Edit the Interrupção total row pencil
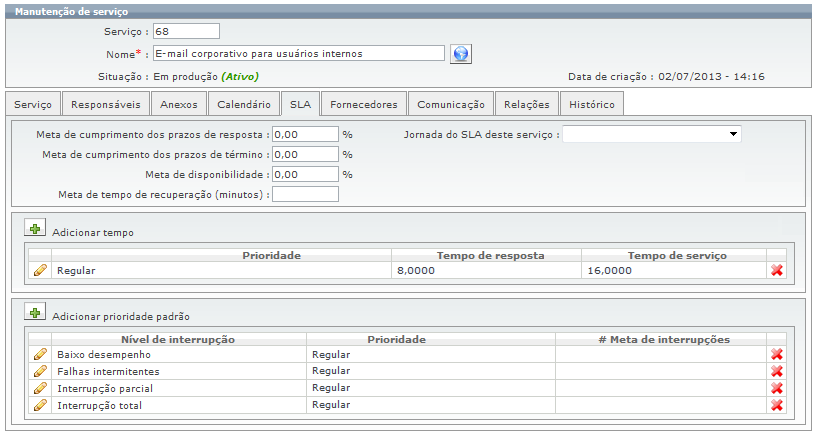This screenshot has width=817, height=436. 40,405
